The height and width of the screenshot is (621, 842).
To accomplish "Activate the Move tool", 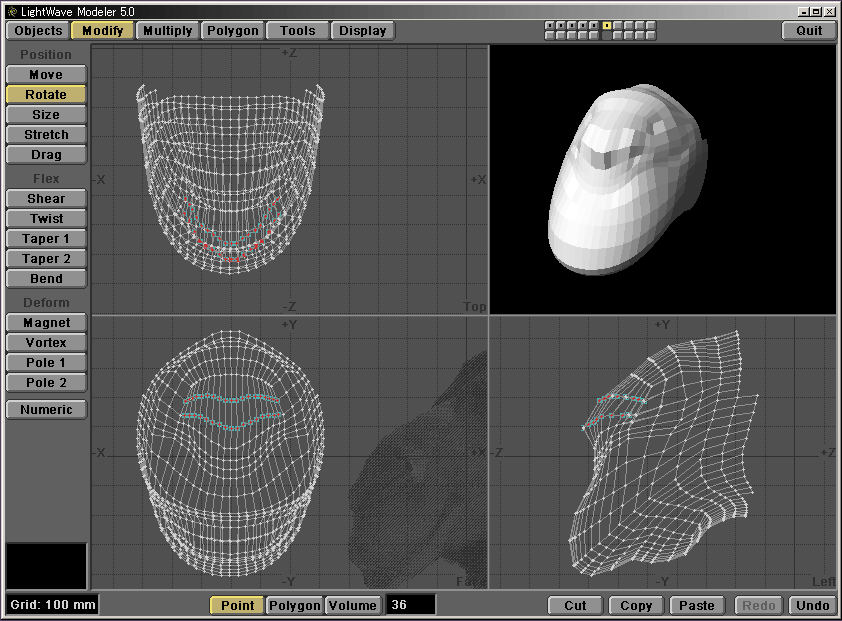I will [46, 75].
